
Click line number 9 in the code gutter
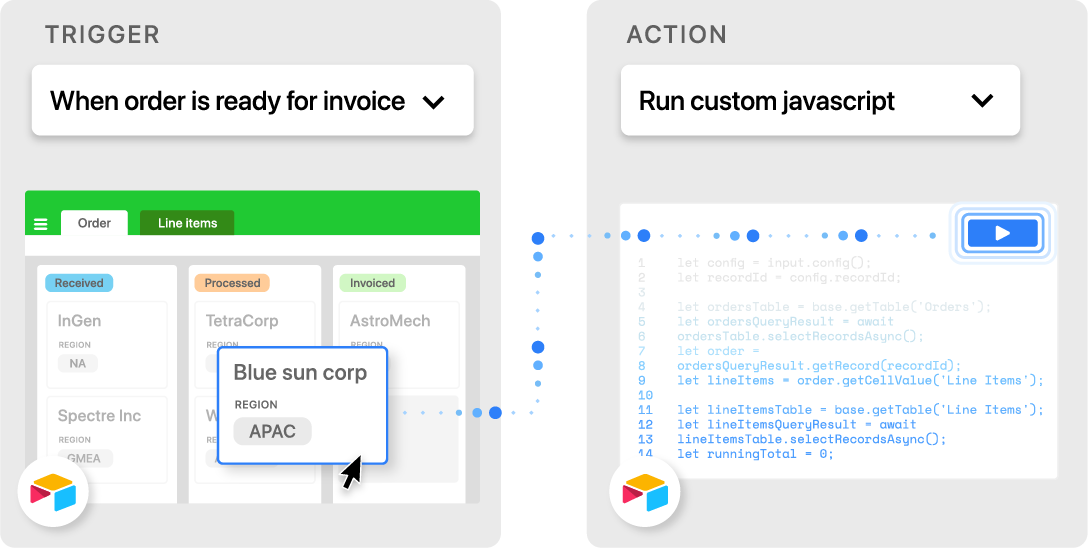[642, 380]
